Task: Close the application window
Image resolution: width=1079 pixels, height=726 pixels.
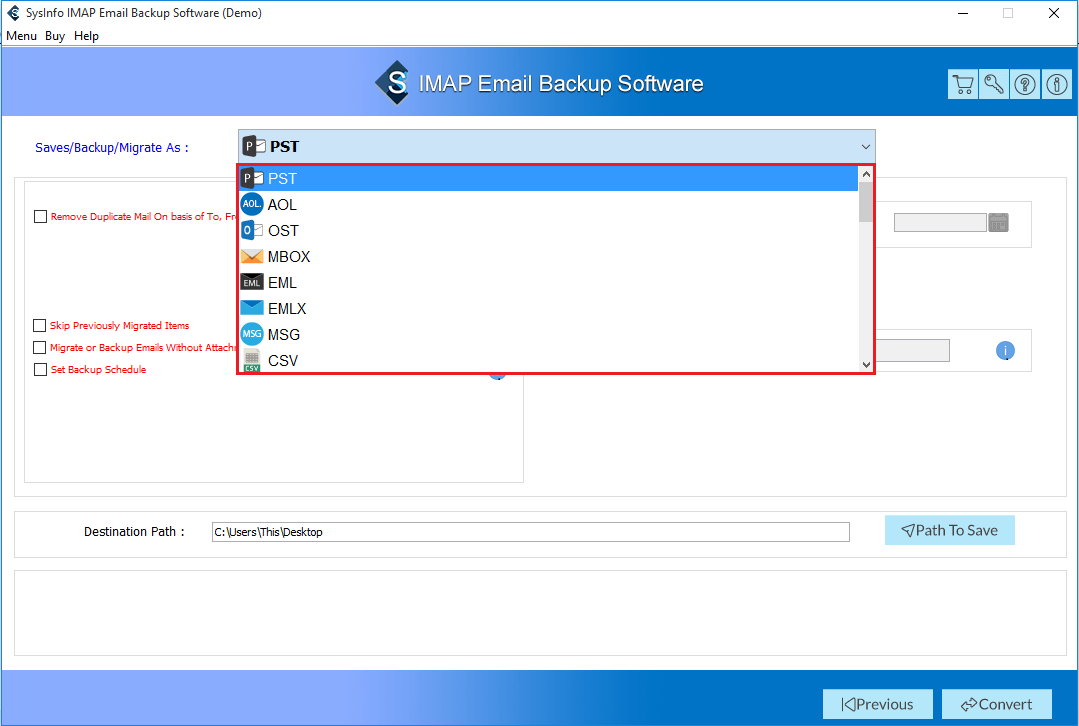Action: (1054, 13)
